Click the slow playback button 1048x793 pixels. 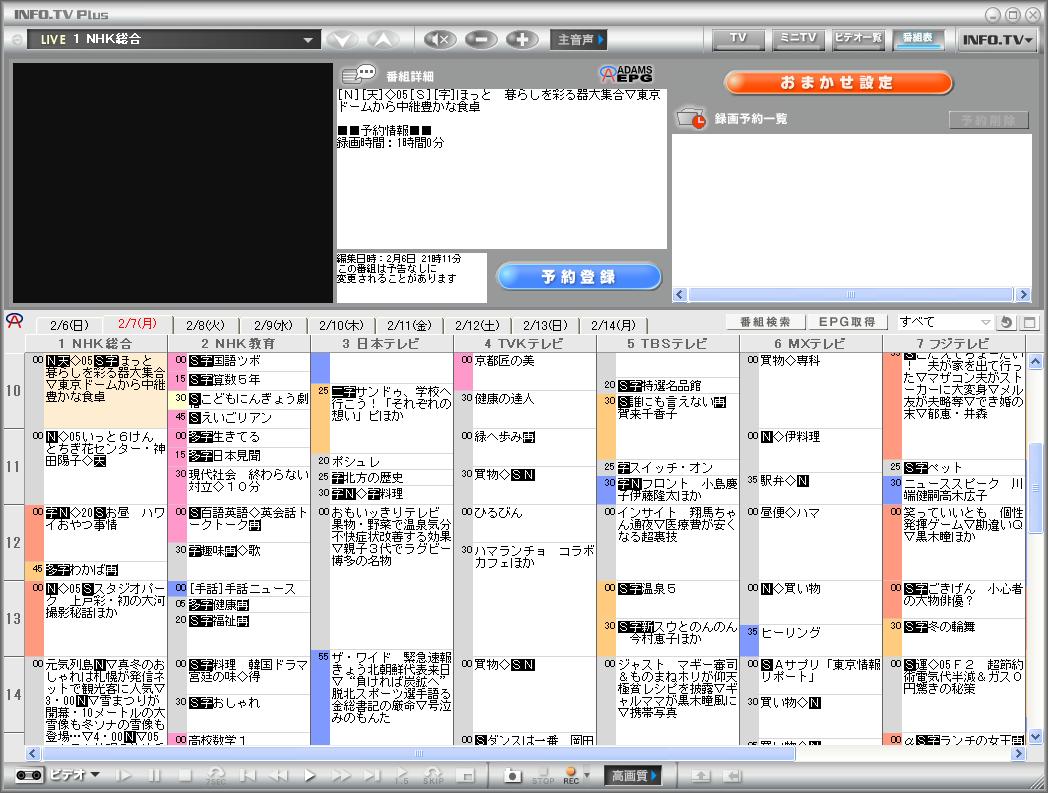coord(123,776)
